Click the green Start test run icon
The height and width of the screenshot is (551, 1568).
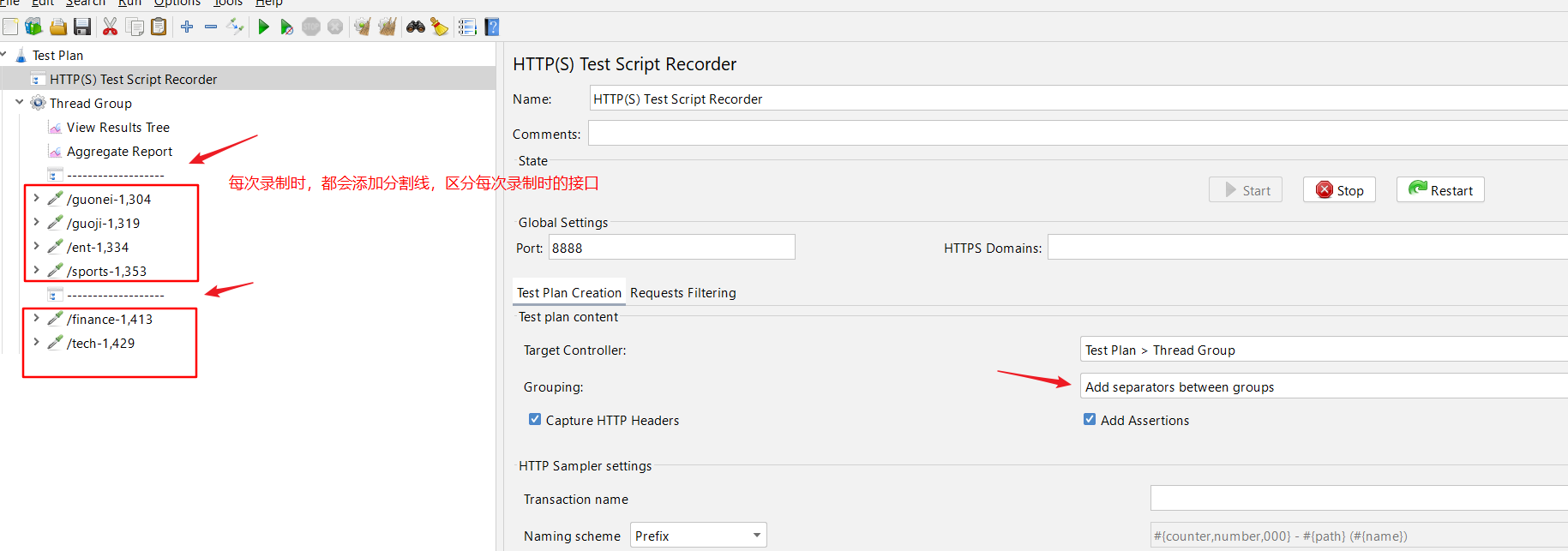coord(263,27)
